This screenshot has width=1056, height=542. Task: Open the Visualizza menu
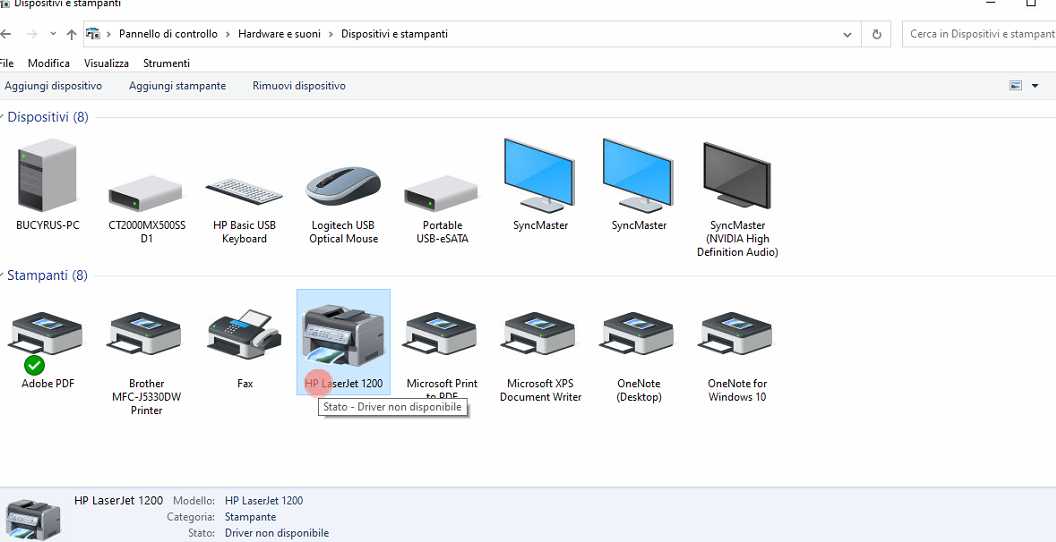pos(106,63)
